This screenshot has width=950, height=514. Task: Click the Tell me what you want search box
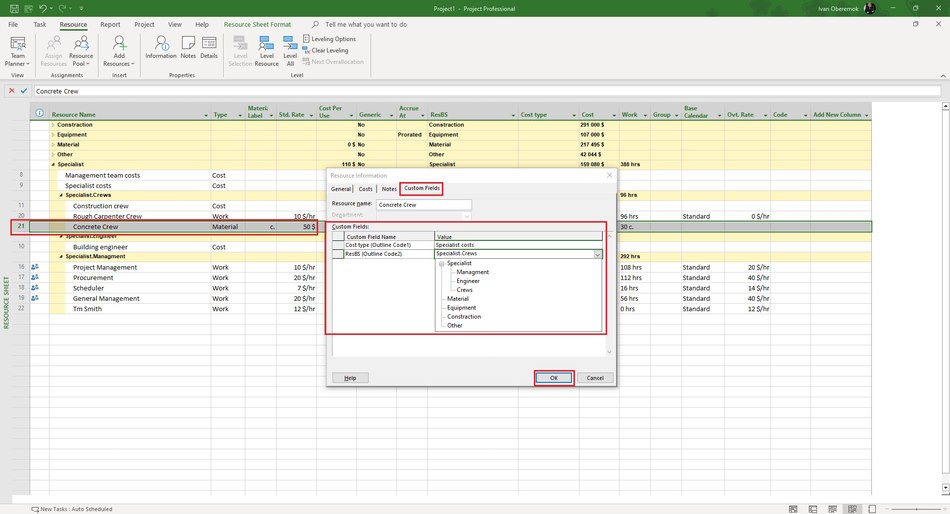coord(366,24)
